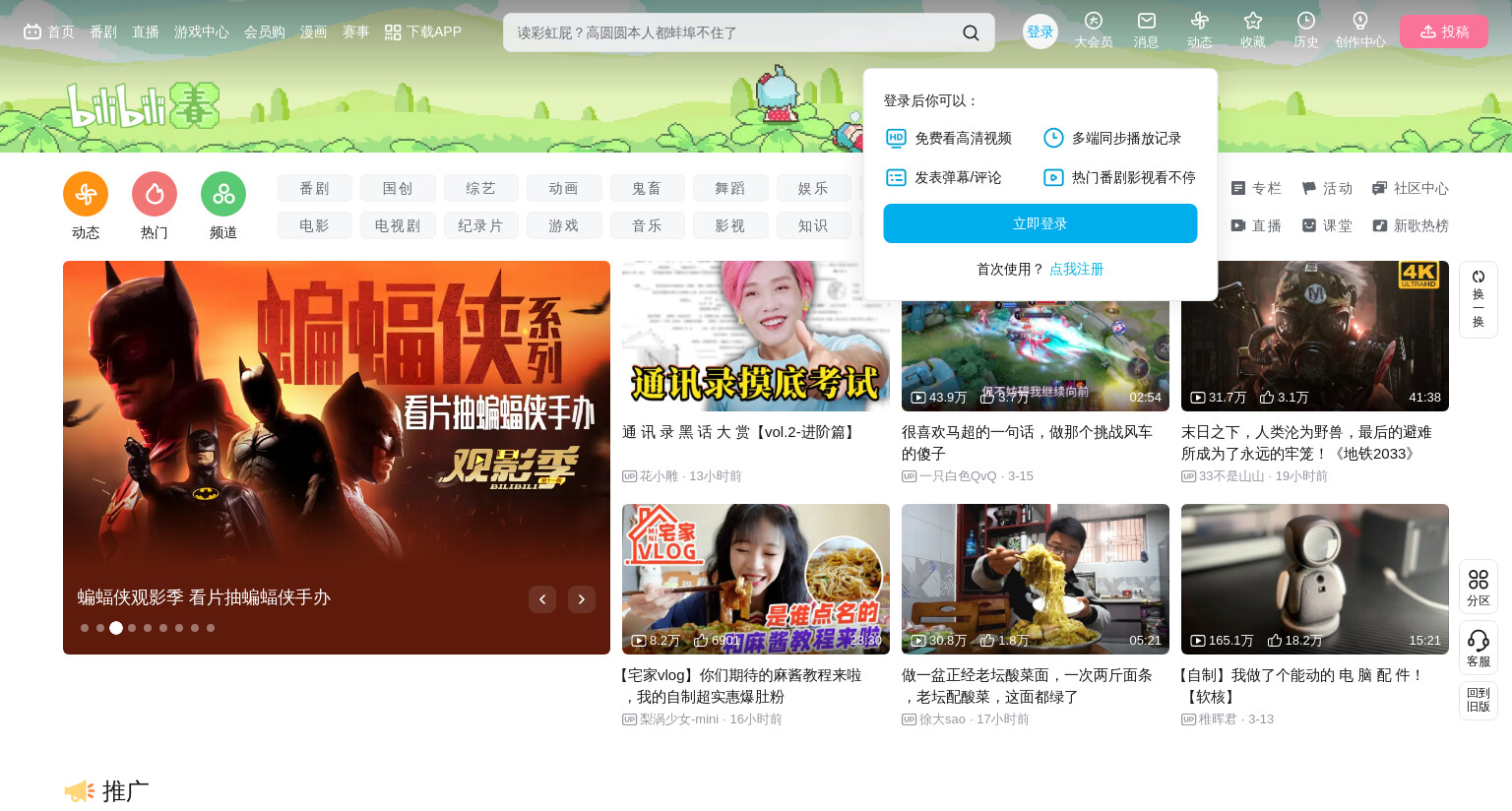The width and height of the screenshot is (1512, 811).
Task: Select the first carousel indicator dot
Action: click(x=85, y=628)
